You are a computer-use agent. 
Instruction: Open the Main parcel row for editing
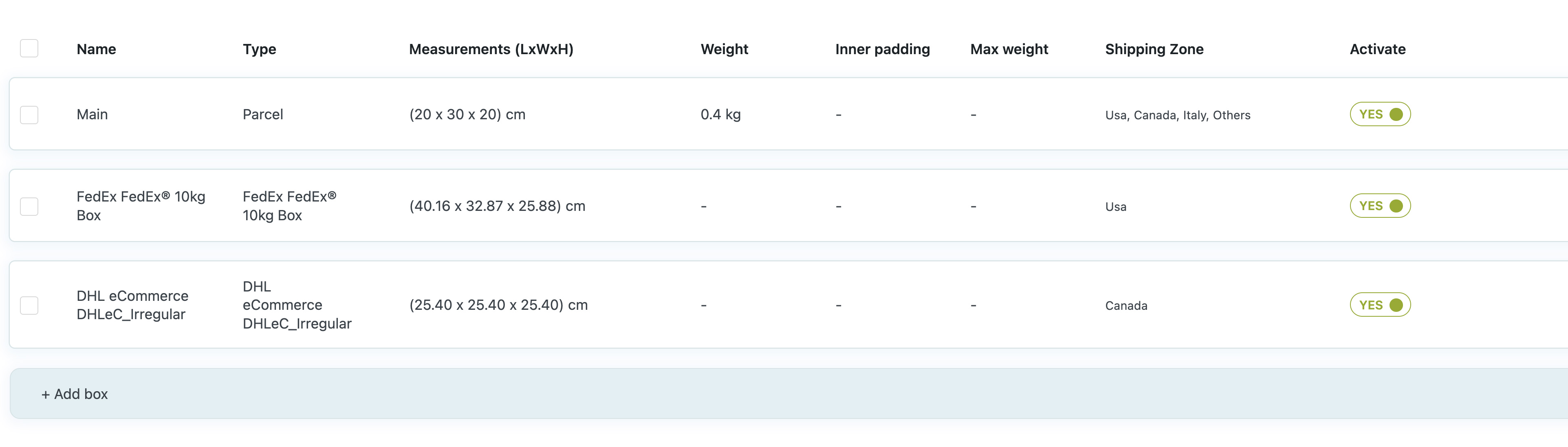[92, 114]
